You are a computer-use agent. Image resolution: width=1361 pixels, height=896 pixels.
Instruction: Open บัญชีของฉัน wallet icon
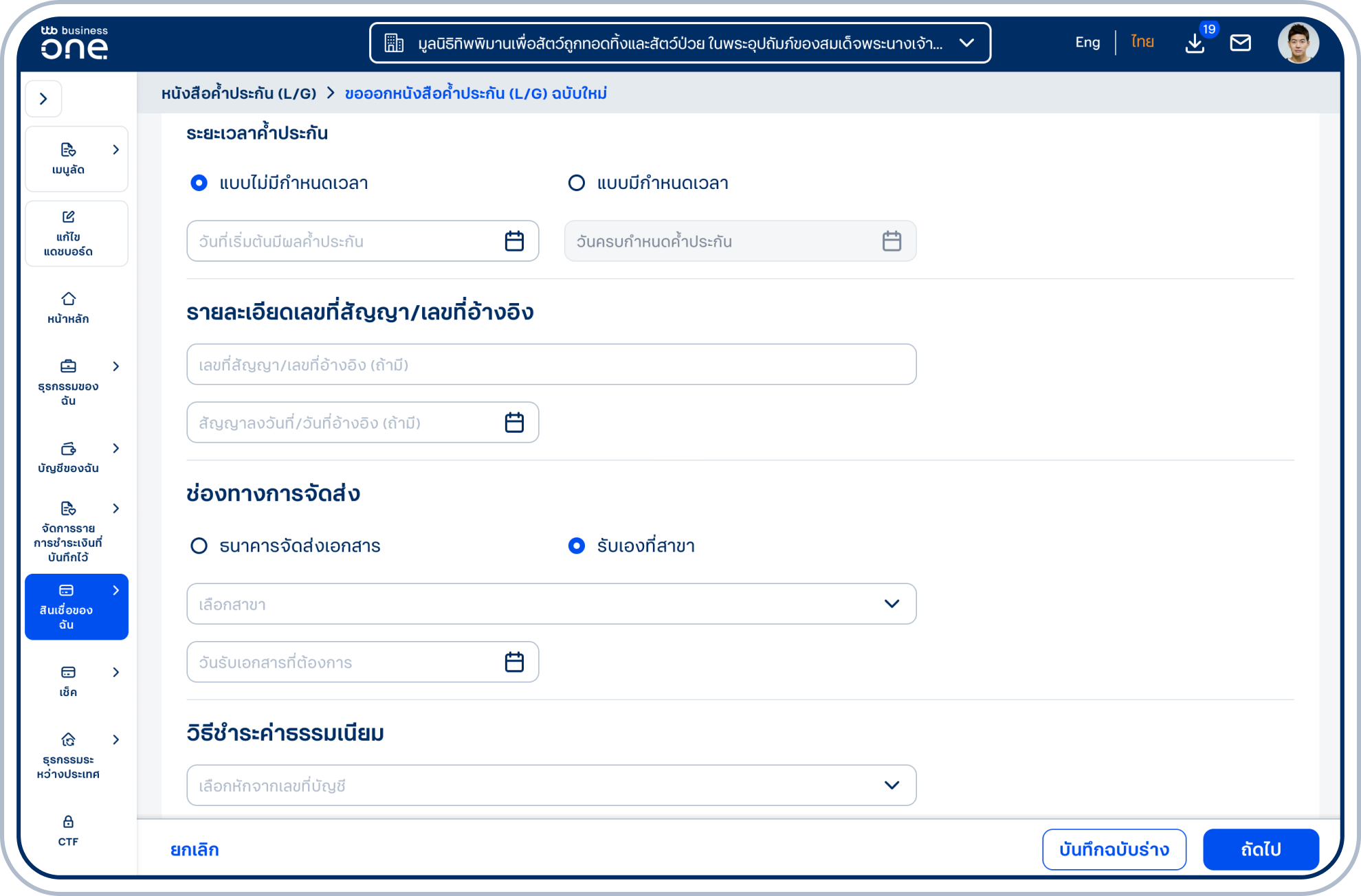tap(68, 449)
